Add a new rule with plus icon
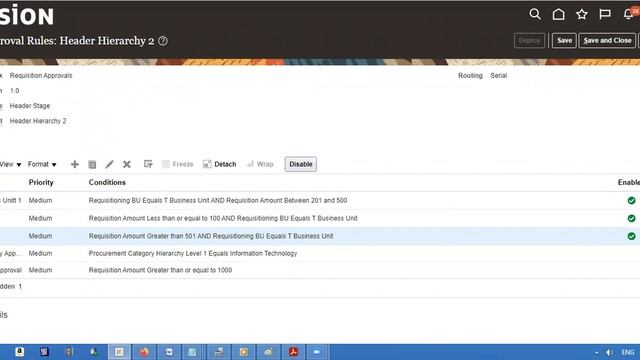The image size is (640, 360). point(75,164)
